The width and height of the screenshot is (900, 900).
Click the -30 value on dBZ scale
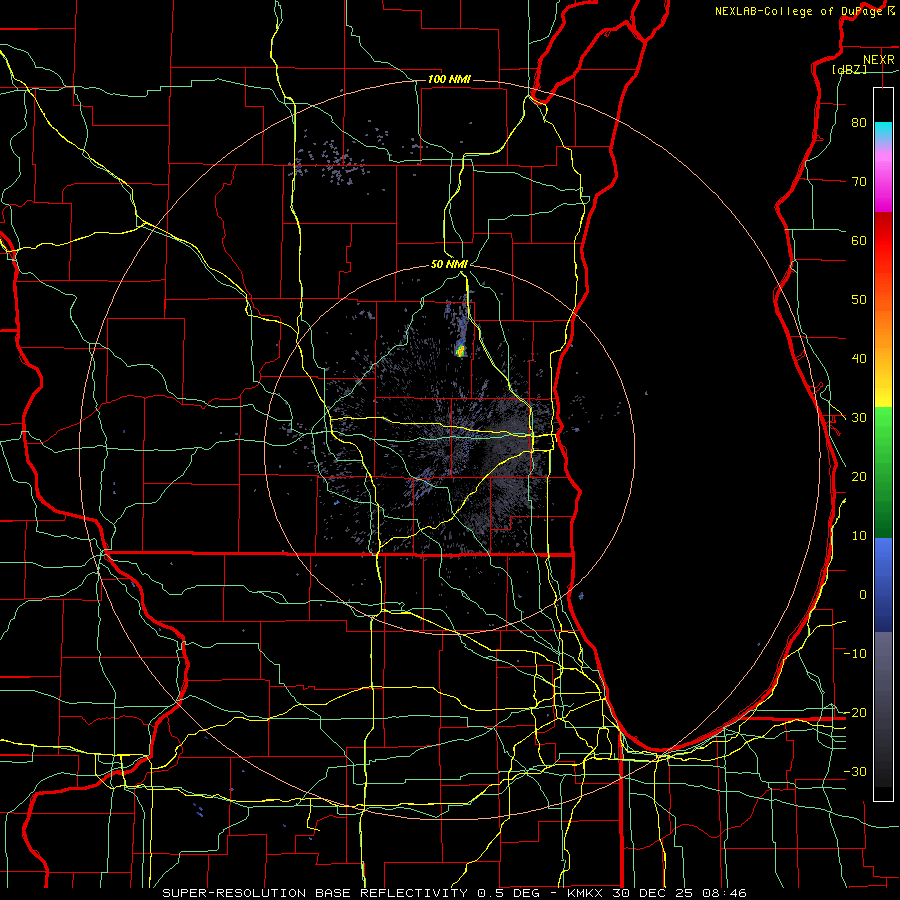[855, 771]
